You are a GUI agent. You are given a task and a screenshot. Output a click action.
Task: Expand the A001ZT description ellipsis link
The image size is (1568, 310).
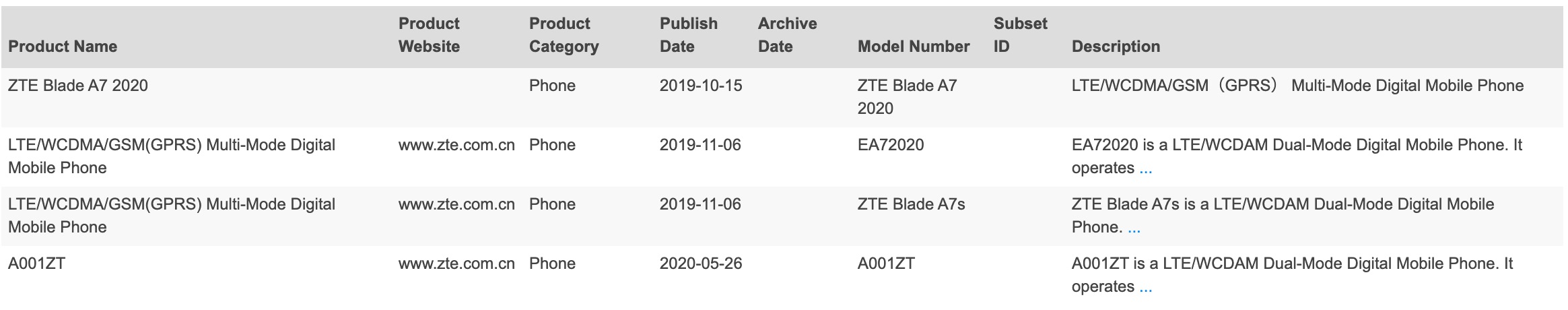(1145, 287)
